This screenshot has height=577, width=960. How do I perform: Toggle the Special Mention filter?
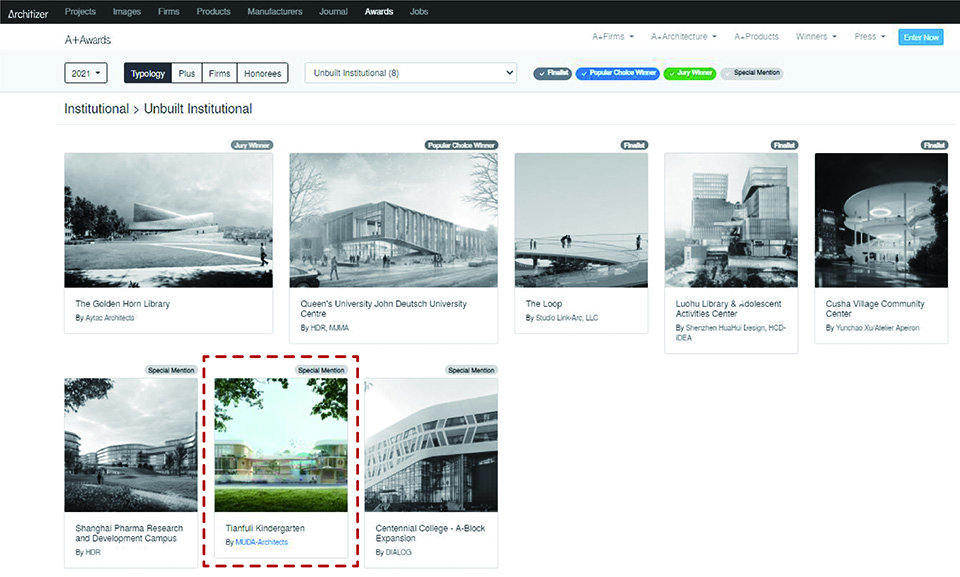[x=751, y=74]
